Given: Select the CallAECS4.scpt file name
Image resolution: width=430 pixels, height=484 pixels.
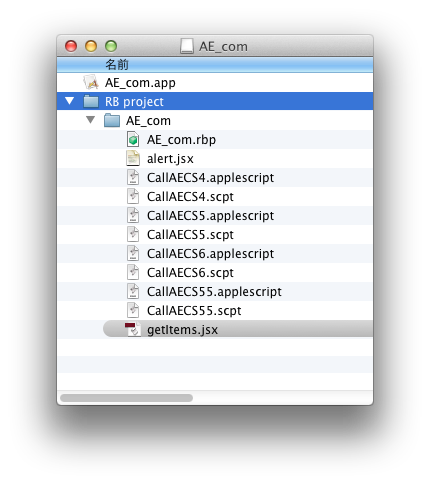Looking at the screenshot, I should point(190,197).
